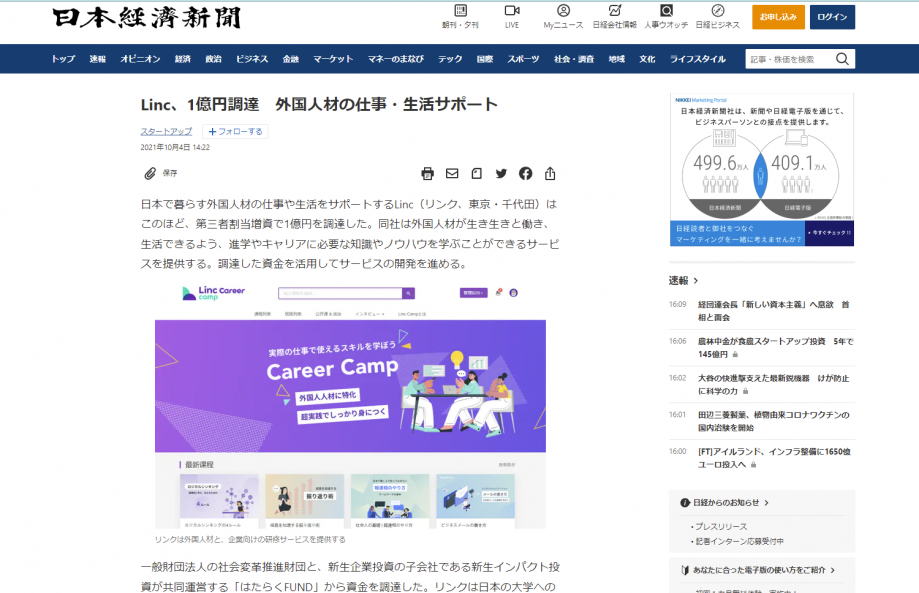Print the article with printer icon
Screen dimensions: 919x593
pyautogui.click(x=427, y=173)
